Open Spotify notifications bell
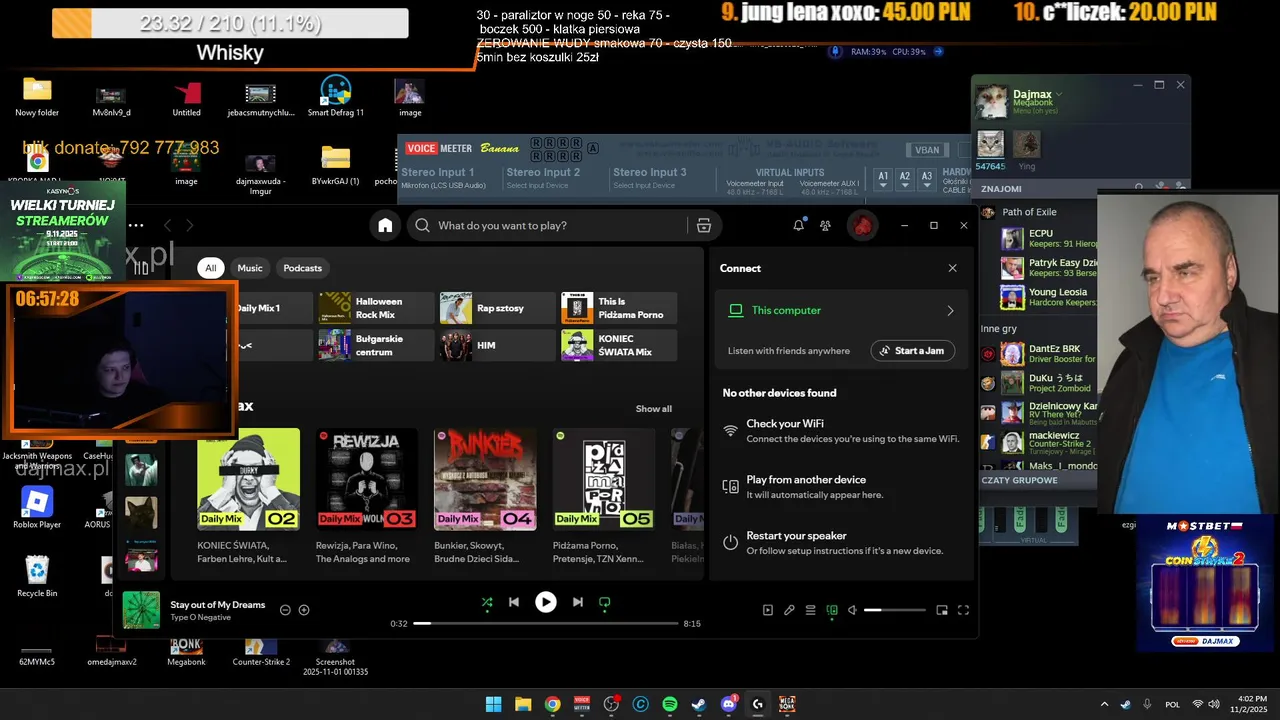1280x720 pixels. click(798, 226)
